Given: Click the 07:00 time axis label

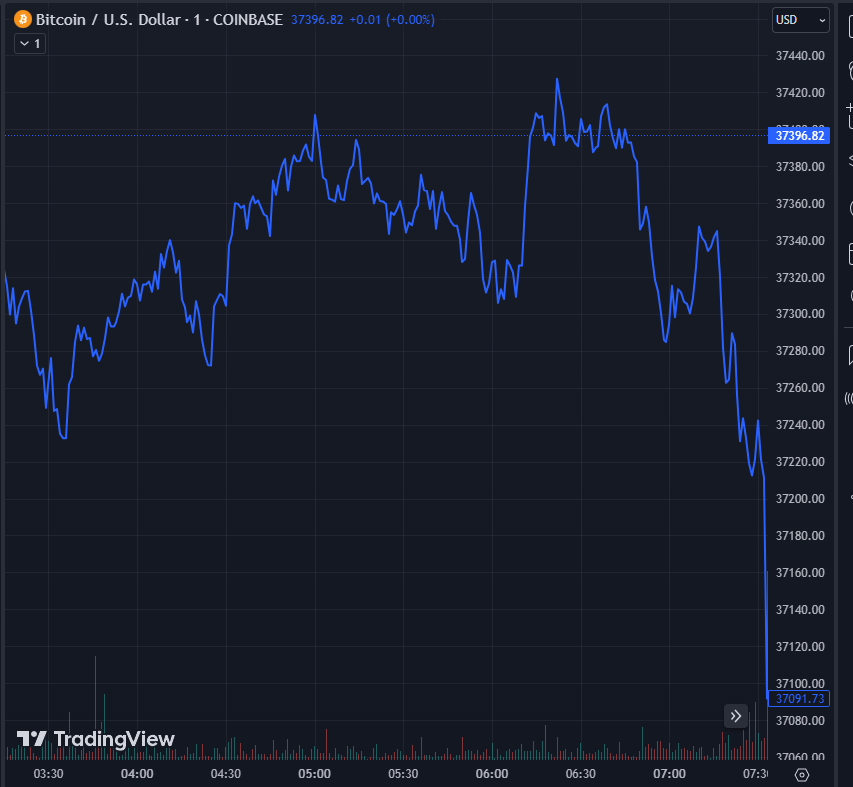Looking at the screenshot, I should click(x=669, y=774).
